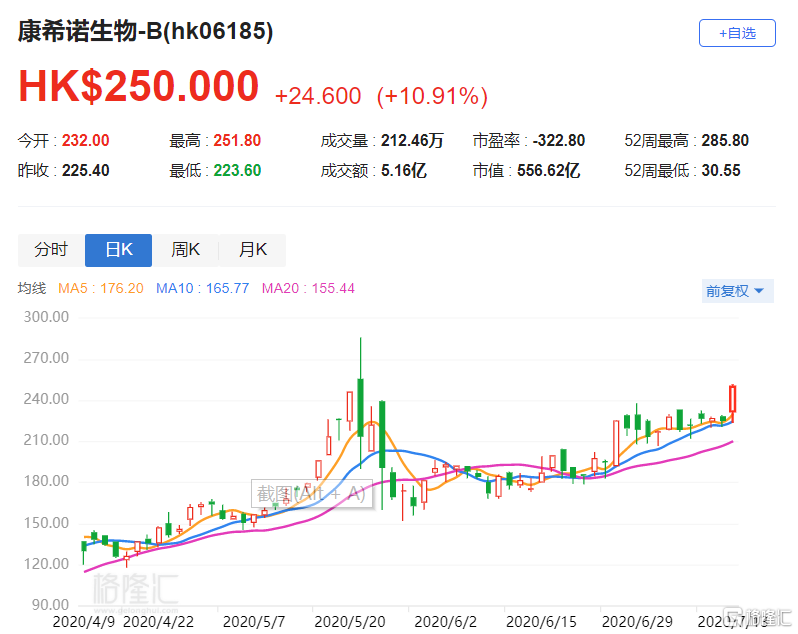Toggle the MA5 moving average line
798x634 pixels.
pyautogui.click(x=101, y=289)
